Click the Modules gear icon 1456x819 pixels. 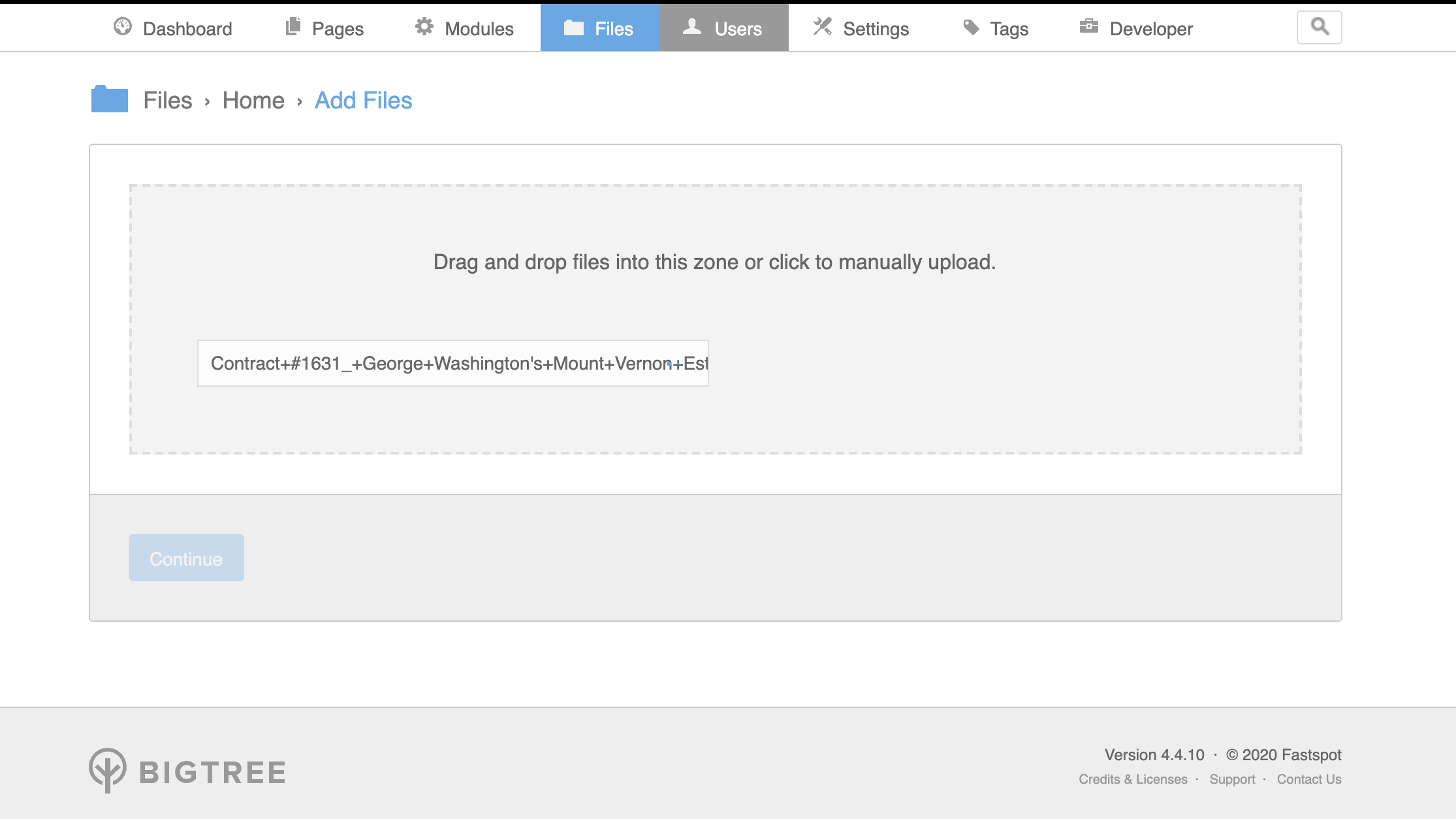424,27
